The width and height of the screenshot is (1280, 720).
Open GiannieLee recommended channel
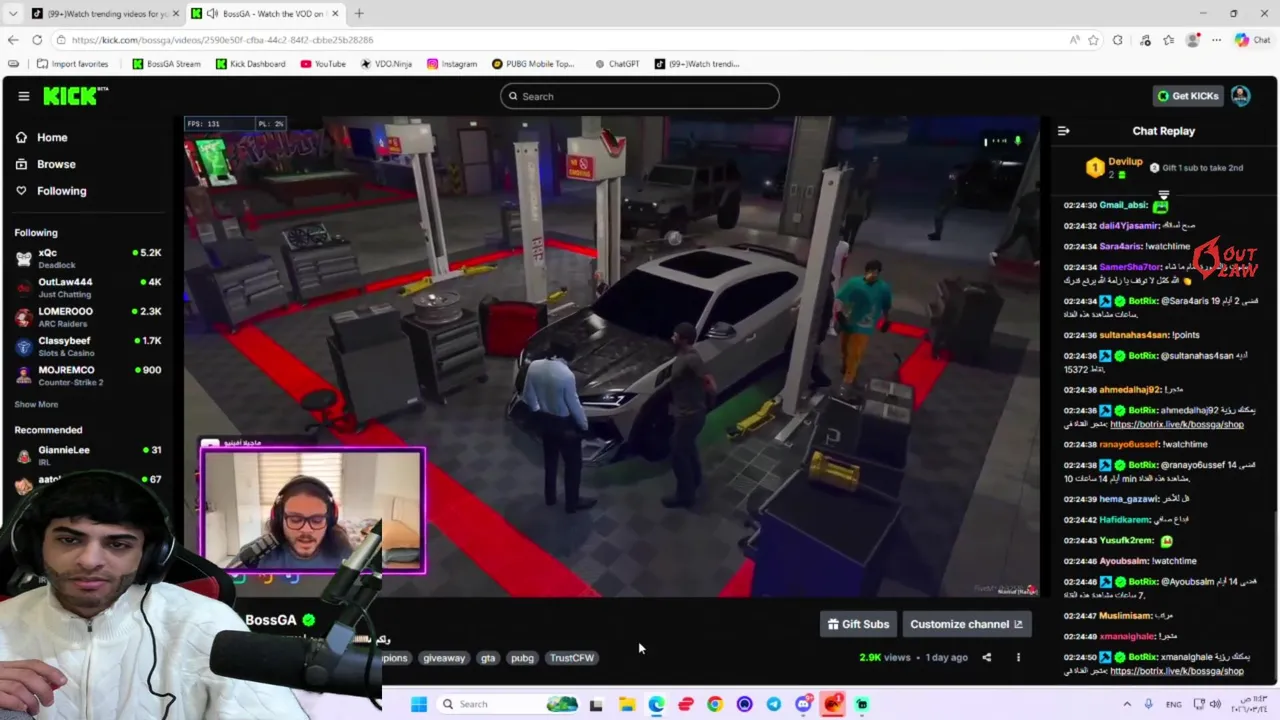point(88,454)
